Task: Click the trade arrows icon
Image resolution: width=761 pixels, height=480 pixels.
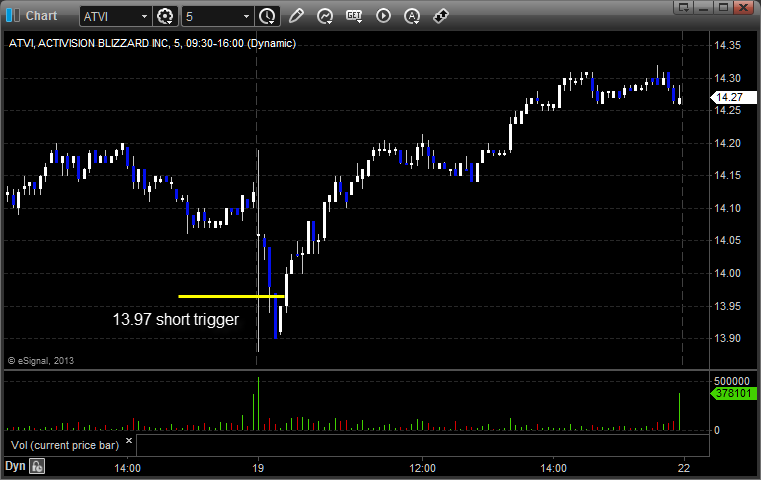Action: pos(441,16)
